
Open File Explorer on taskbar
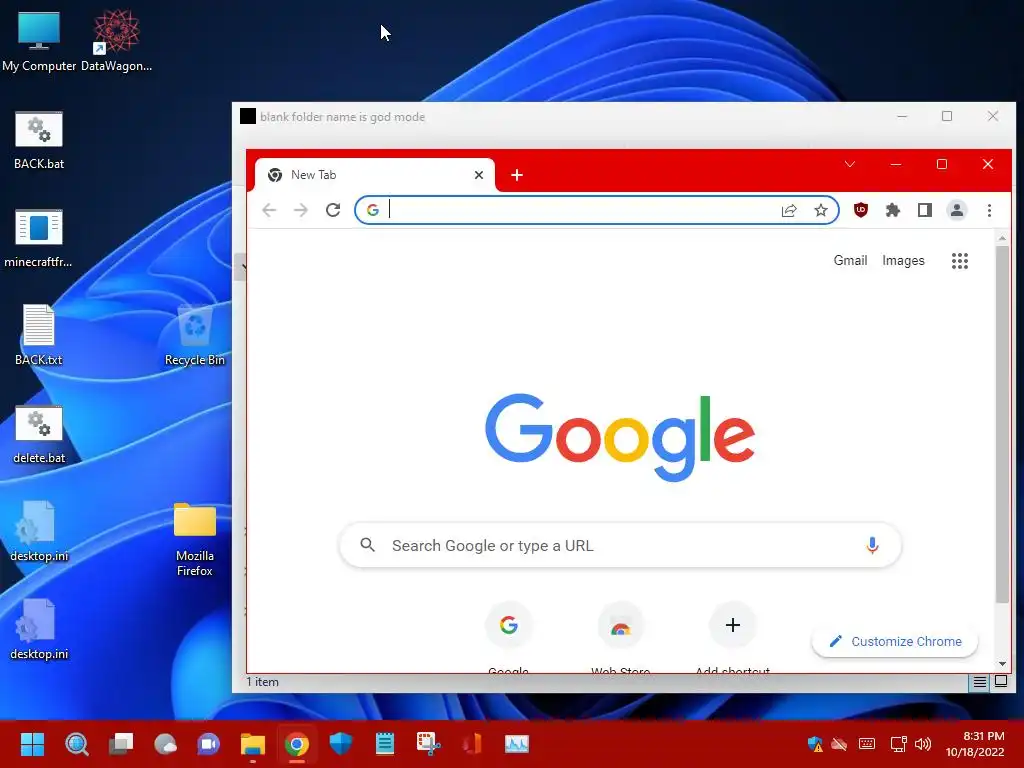click(253, 744)
